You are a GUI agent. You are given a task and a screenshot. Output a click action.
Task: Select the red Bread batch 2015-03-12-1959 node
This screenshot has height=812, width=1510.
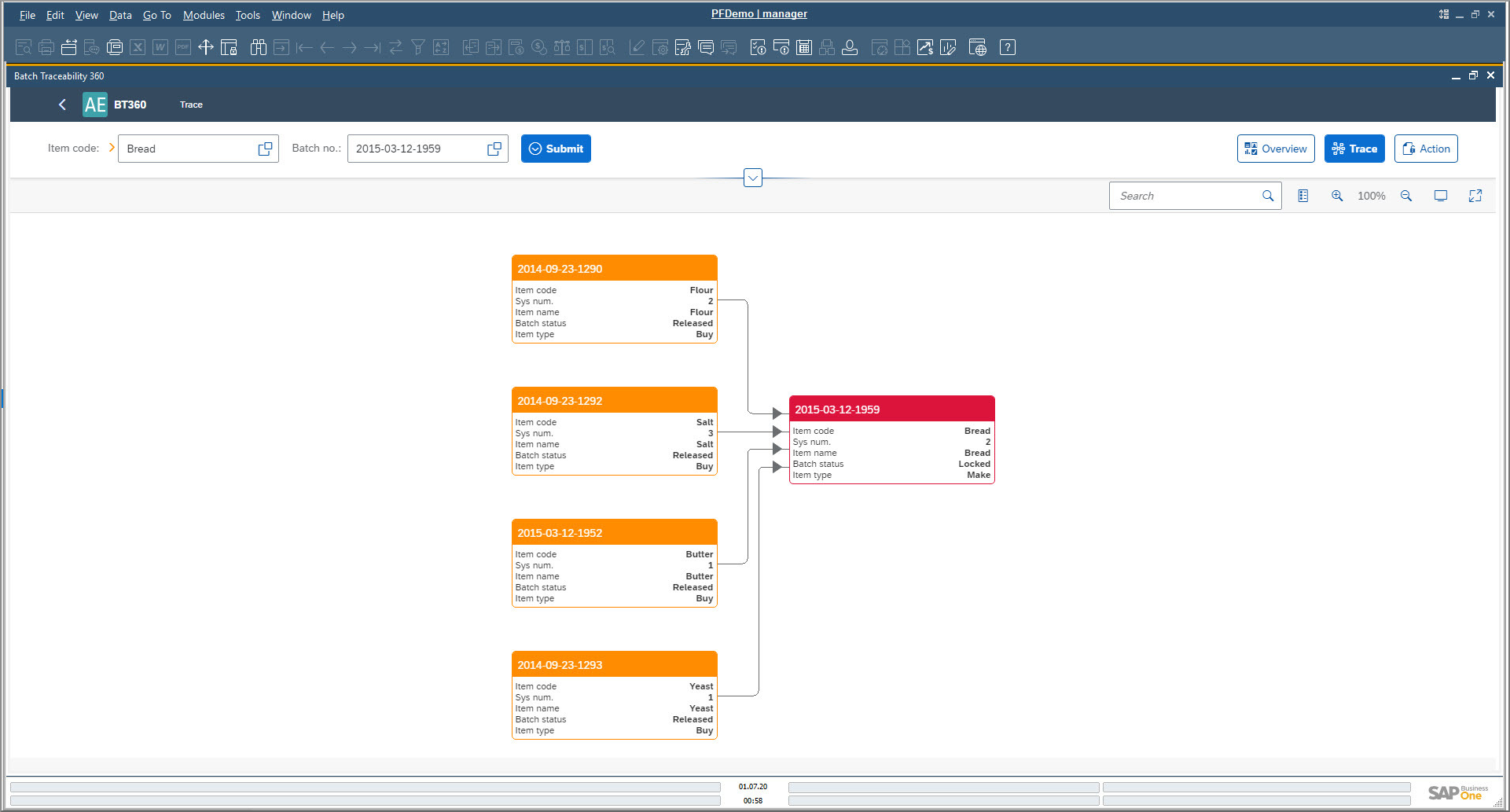892,439
